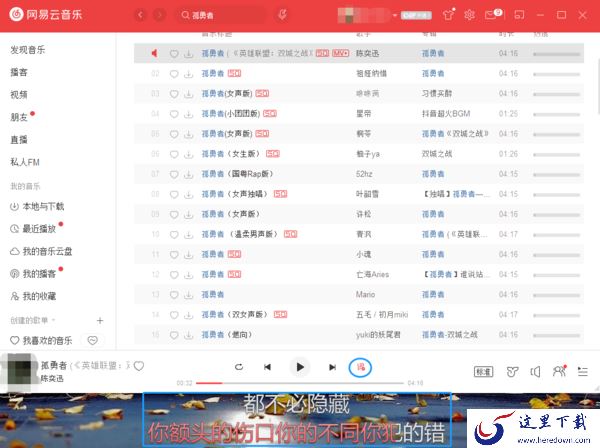
Task: Like 孤勇者（温柔男声版） with heart icon
Action: (x=174, y=235)
